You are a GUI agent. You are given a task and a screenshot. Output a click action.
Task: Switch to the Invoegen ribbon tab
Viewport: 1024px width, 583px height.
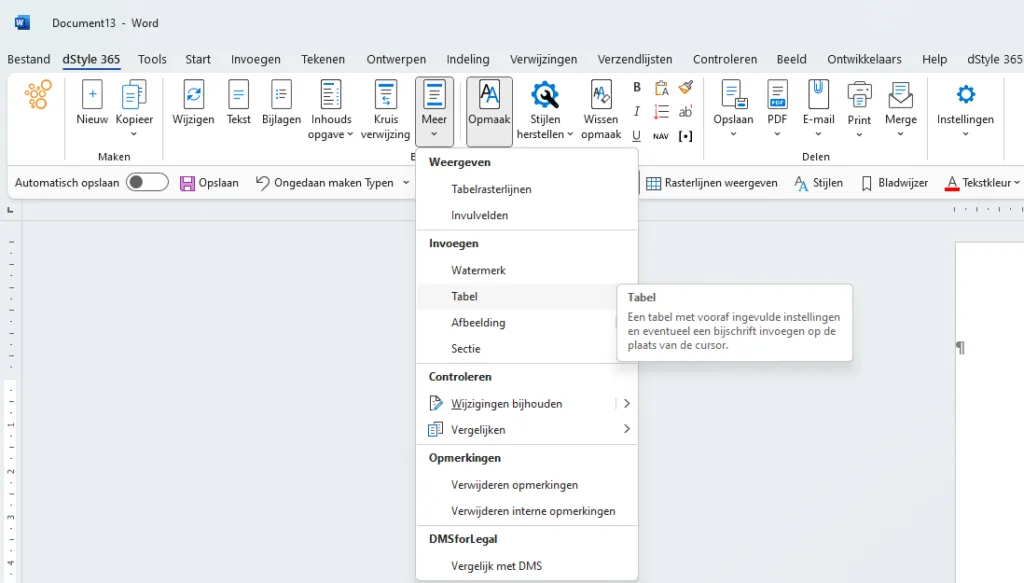(x=255, y=59)
